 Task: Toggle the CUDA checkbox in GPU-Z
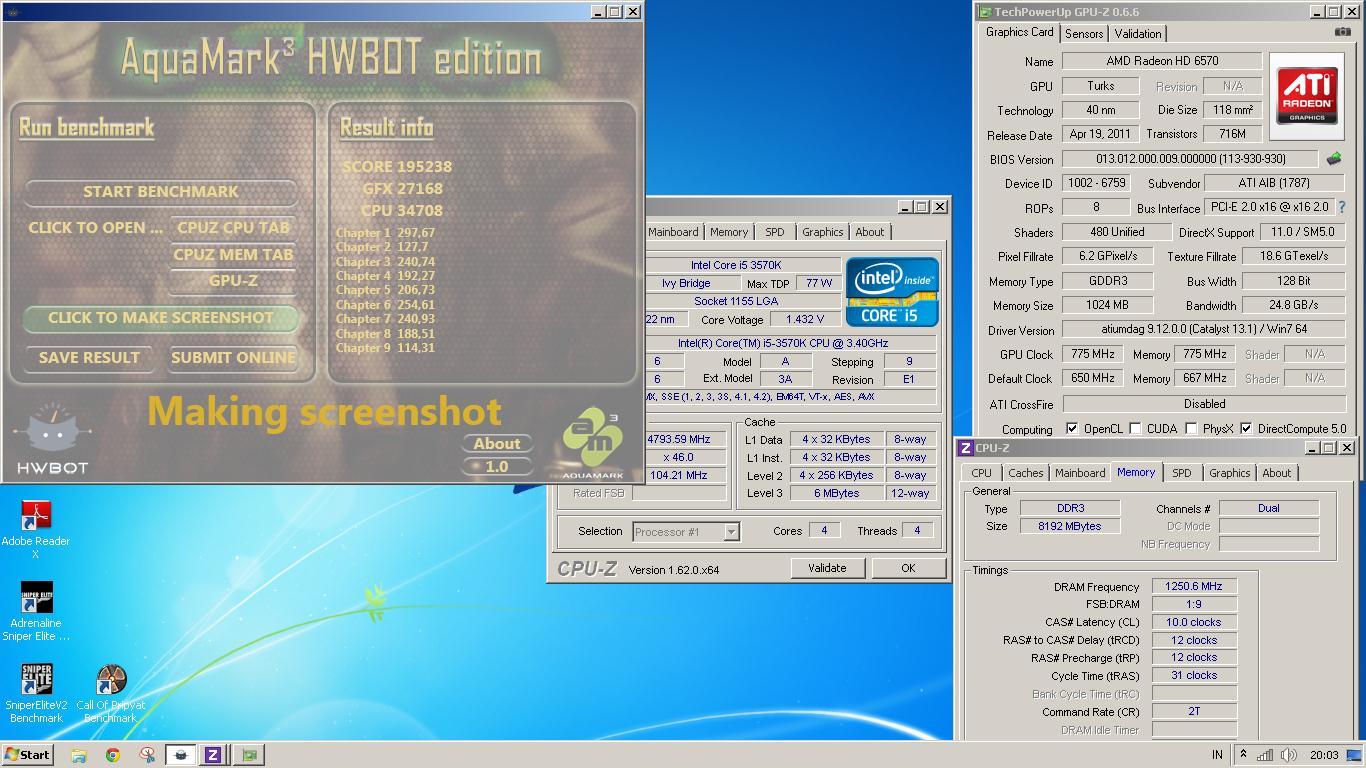1135,429
